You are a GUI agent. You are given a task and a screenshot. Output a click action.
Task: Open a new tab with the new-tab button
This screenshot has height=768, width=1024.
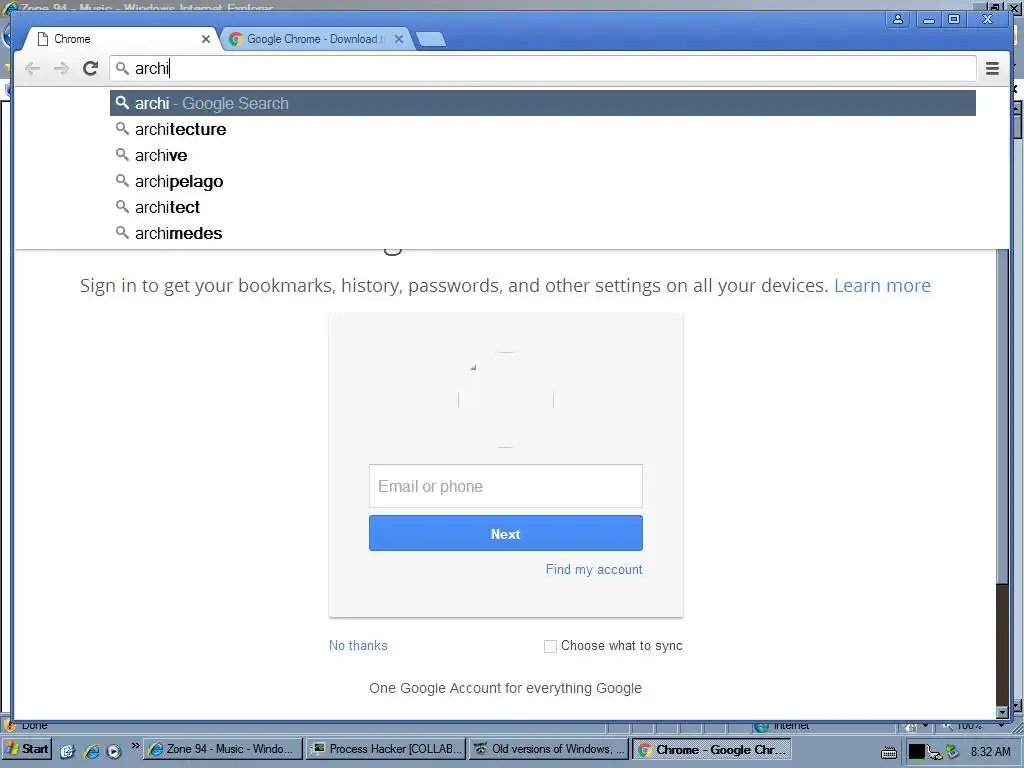point(430,40)
